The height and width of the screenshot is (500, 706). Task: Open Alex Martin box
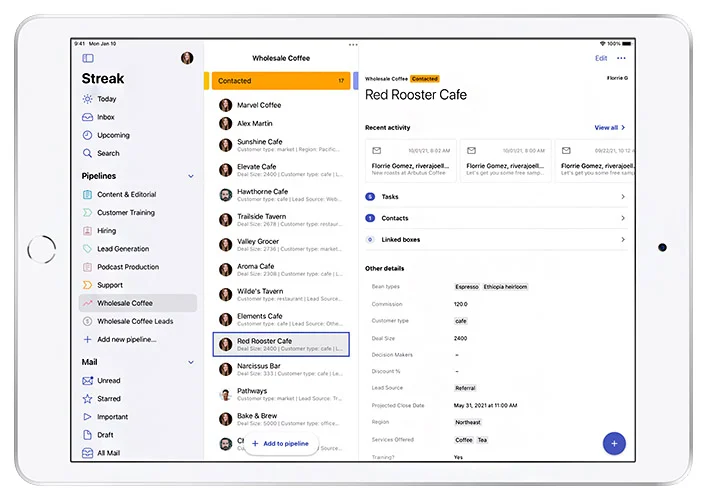click(x=281, y=123)
